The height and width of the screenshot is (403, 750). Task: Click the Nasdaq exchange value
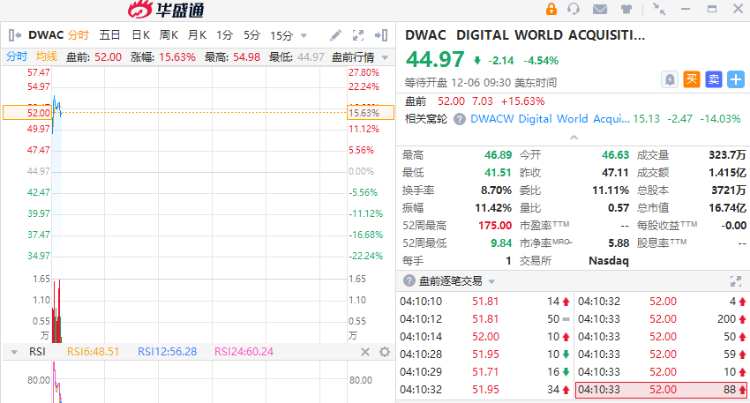click(608, 261)
